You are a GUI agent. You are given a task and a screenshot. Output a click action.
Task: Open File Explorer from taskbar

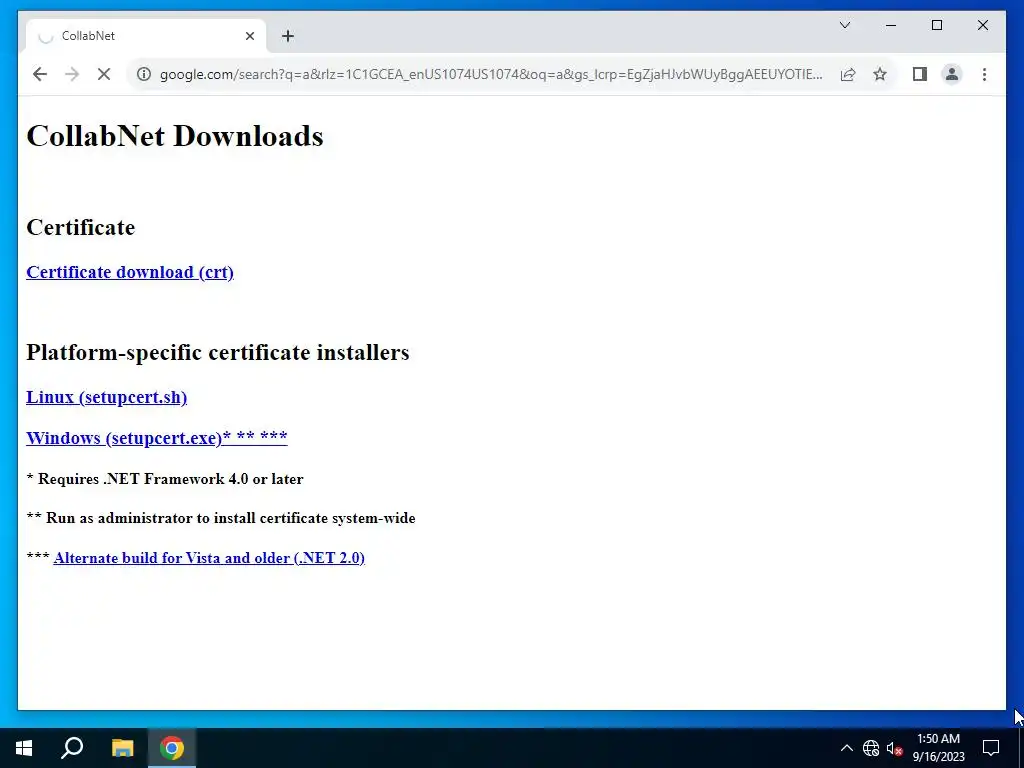[122, 748]
